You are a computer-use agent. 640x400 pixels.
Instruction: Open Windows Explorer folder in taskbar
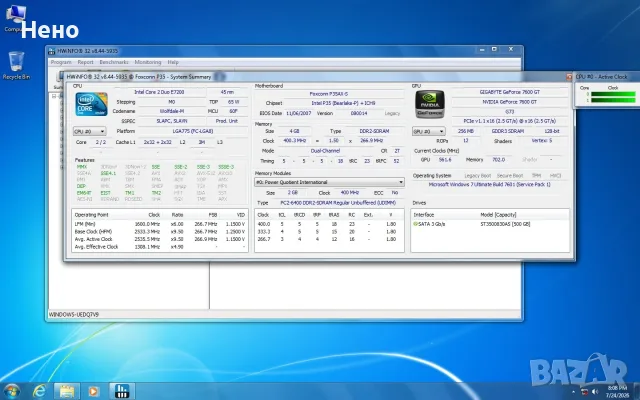click(x=67, y=391)
